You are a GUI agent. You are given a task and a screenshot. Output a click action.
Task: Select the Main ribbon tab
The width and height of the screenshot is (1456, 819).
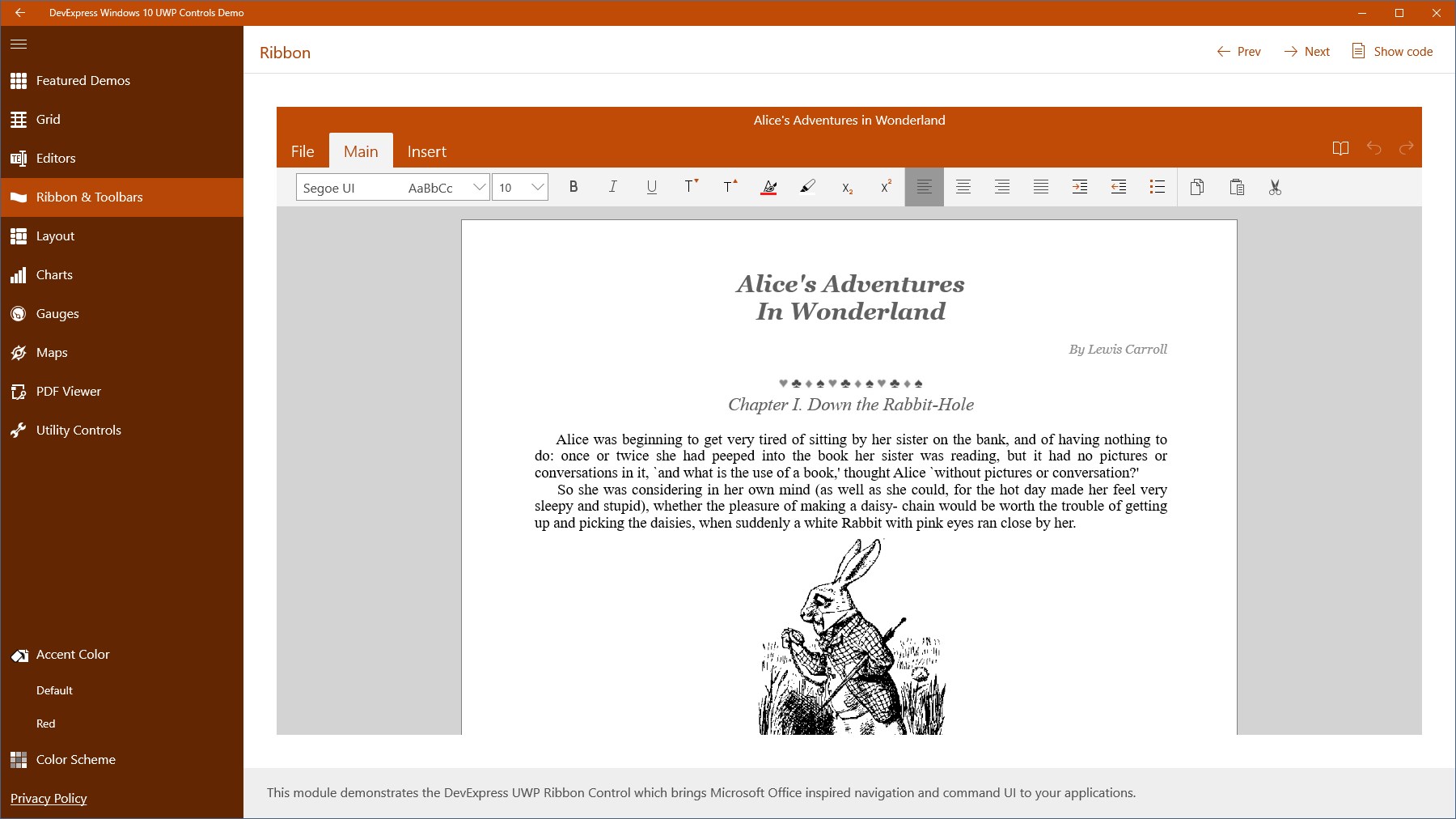click(361, 151)
